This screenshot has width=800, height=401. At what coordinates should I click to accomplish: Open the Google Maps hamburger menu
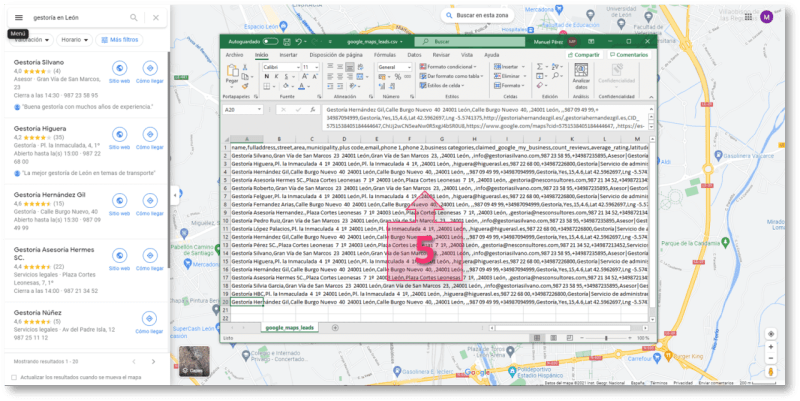tap(19, 17)
